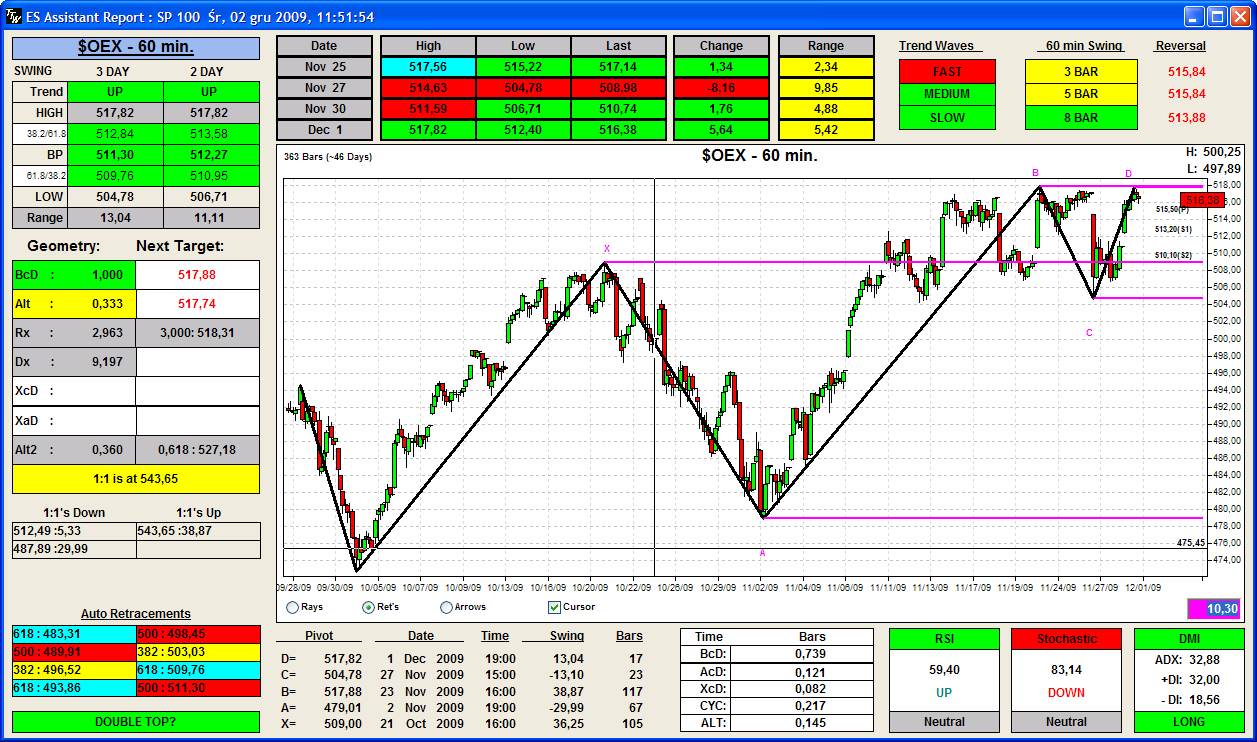This screenshot has height=742, width=1257.
Task: Open the Stochastic indicator header
Action: [1066, 639]
